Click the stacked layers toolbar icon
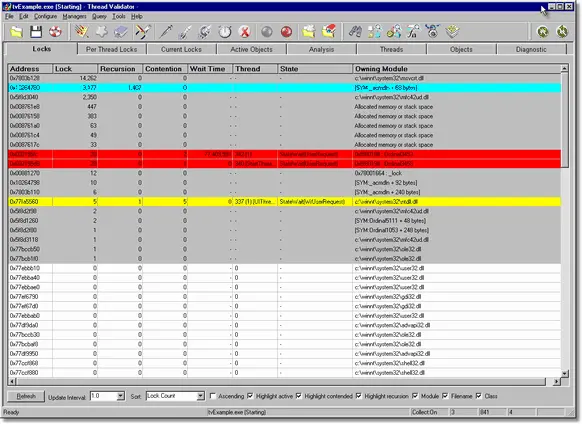 point(452,32)
